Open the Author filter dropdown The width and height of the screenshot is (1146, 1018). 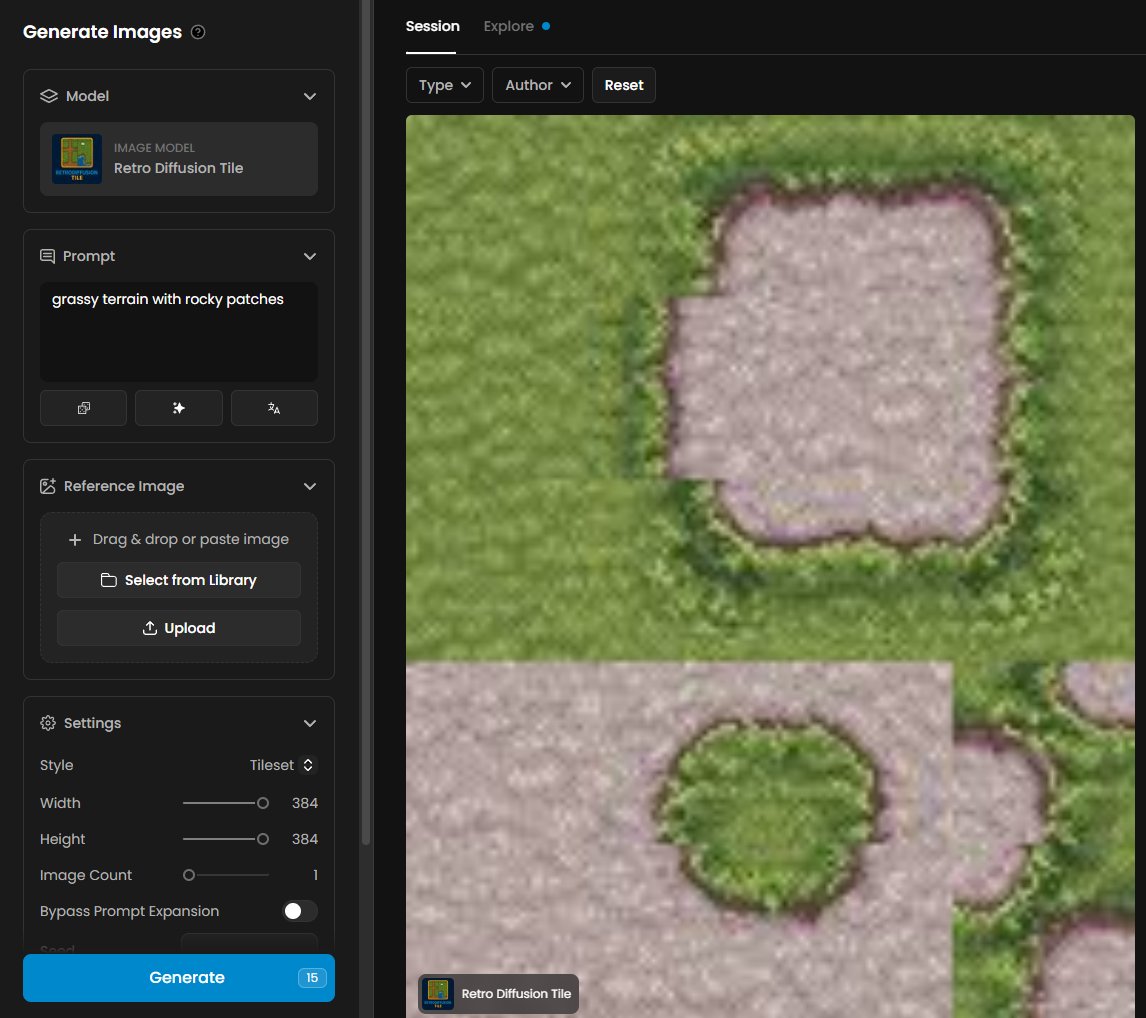538,85
